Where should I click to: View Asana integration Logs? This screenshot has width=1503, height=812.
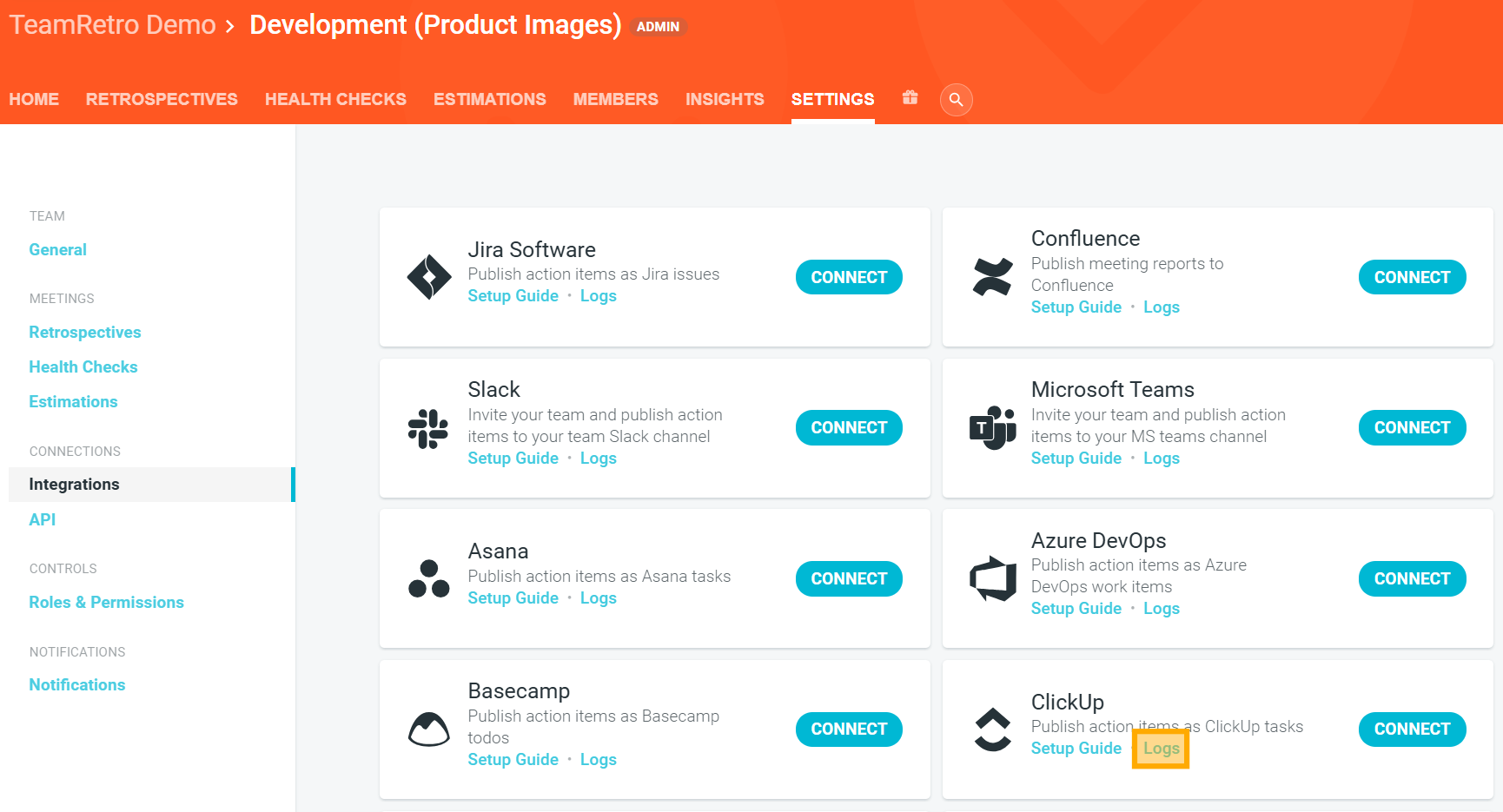(x=599, y=598)
